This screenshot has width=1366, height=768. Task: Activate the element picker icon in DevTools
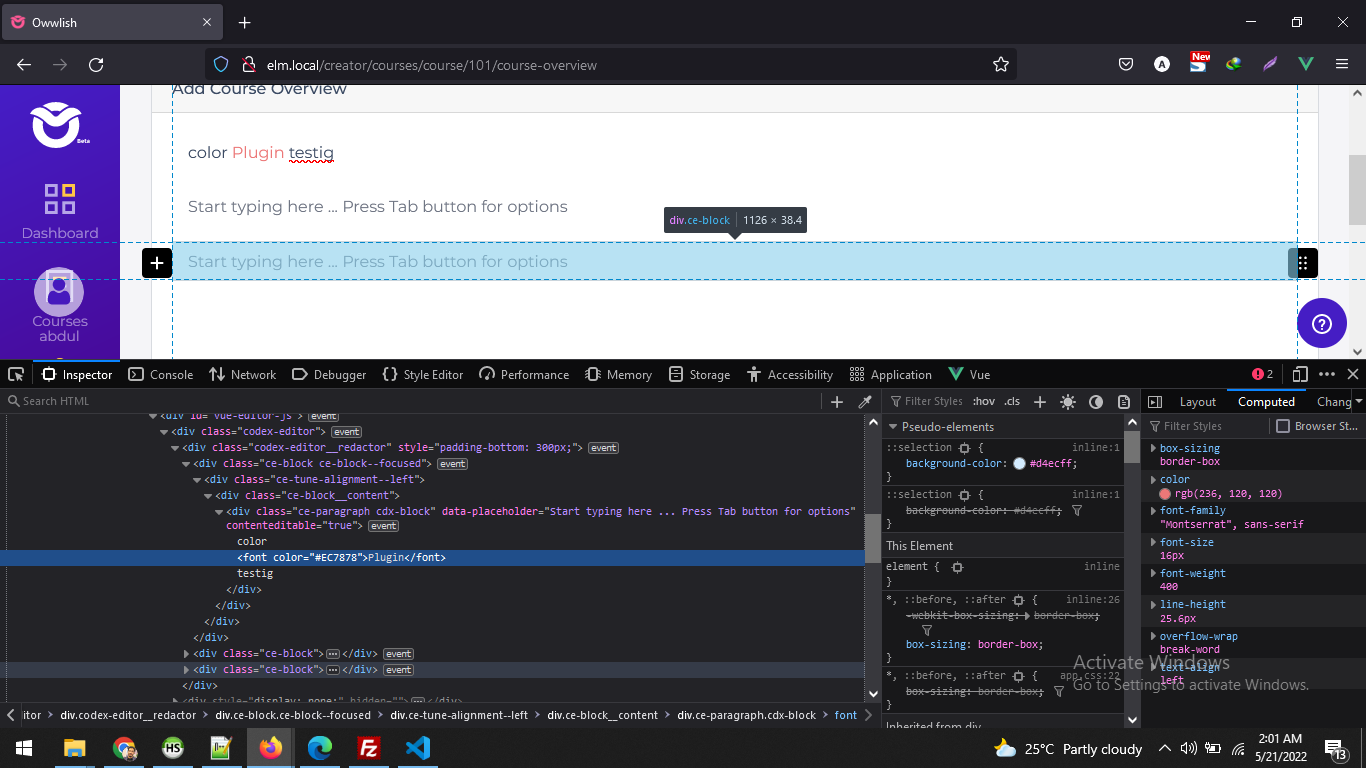tap(16, 374)
